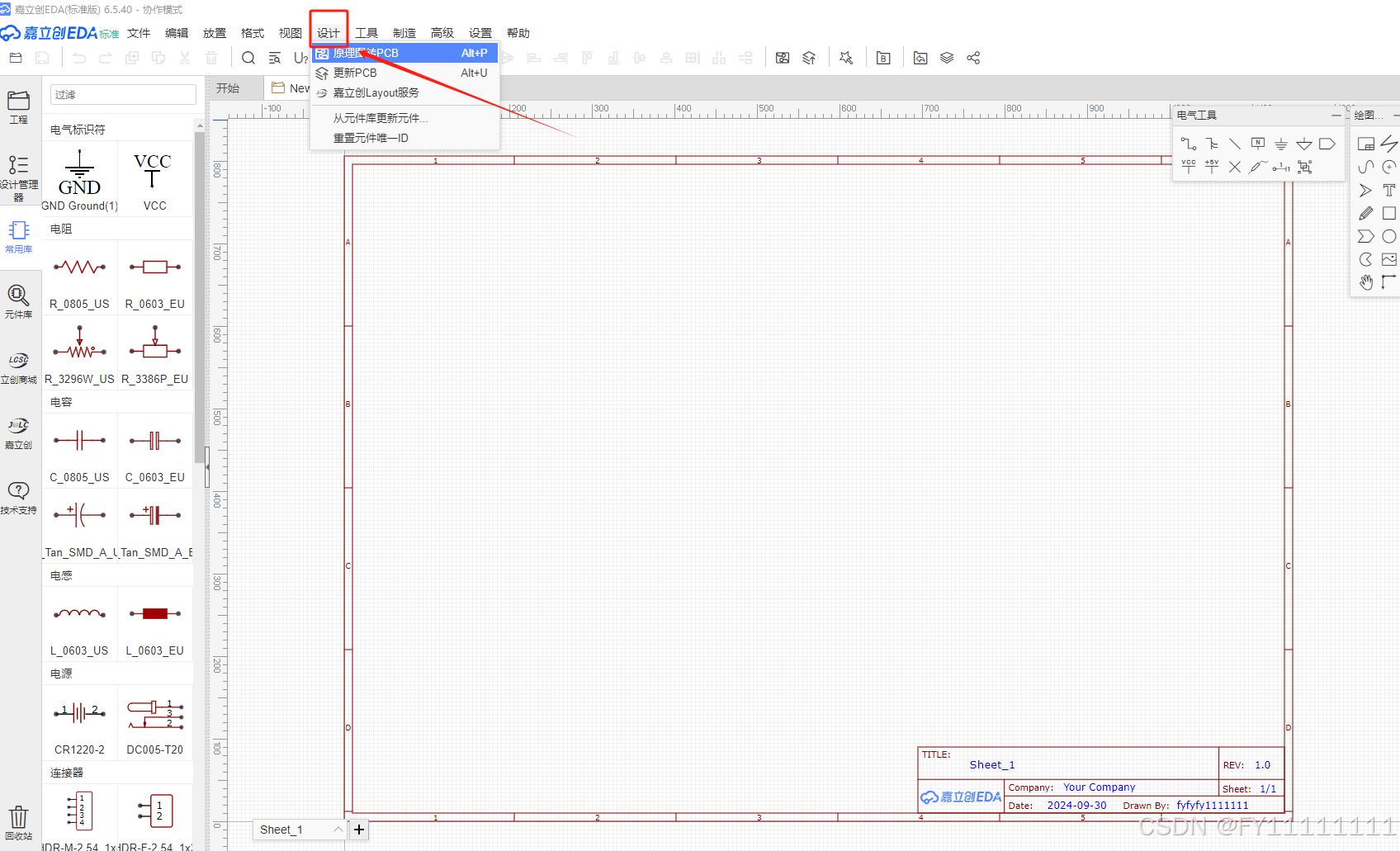Viewport: 1400px width, 851px height.
Task: Select the Ellipse drawing tool
Action: [x=1389, y=236]
